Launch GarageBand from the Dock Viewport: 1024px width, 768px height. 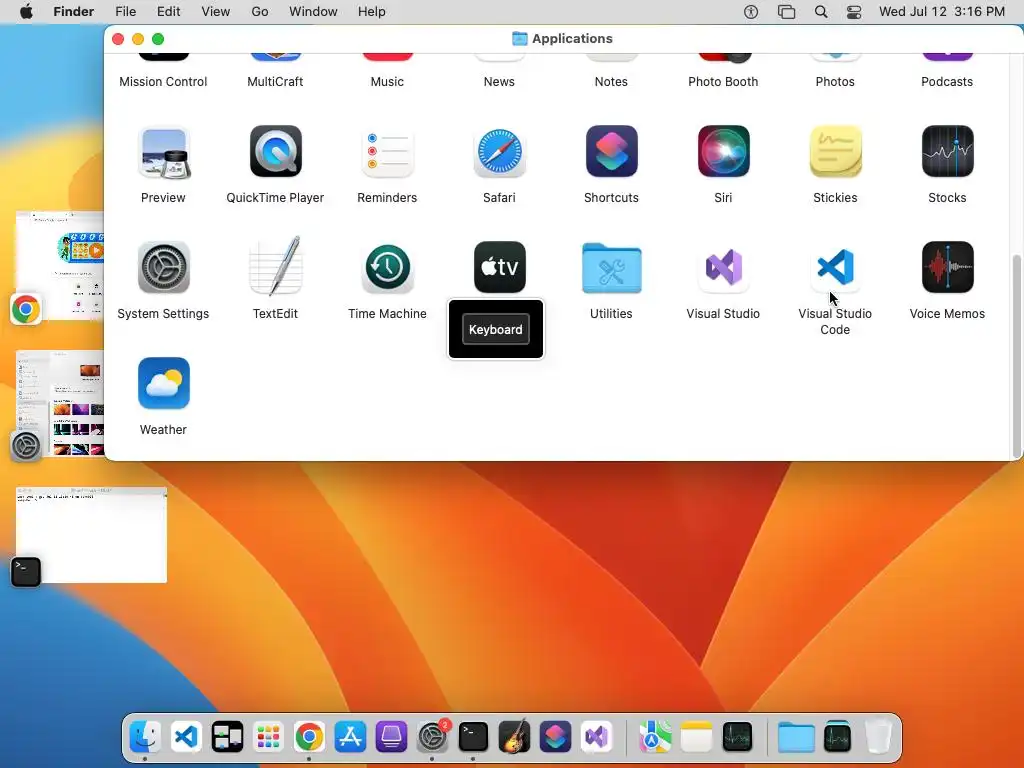(515, 737)
